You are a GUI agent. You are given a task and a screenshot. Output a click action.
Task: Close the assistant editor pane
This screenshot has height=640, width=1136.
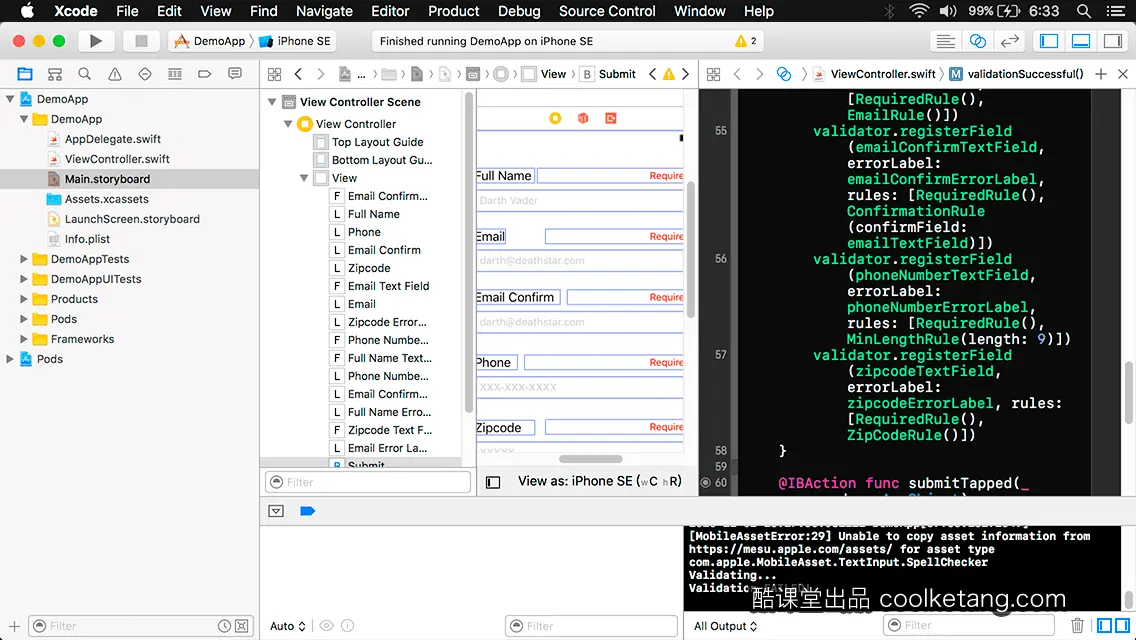tap(1123, 74)
